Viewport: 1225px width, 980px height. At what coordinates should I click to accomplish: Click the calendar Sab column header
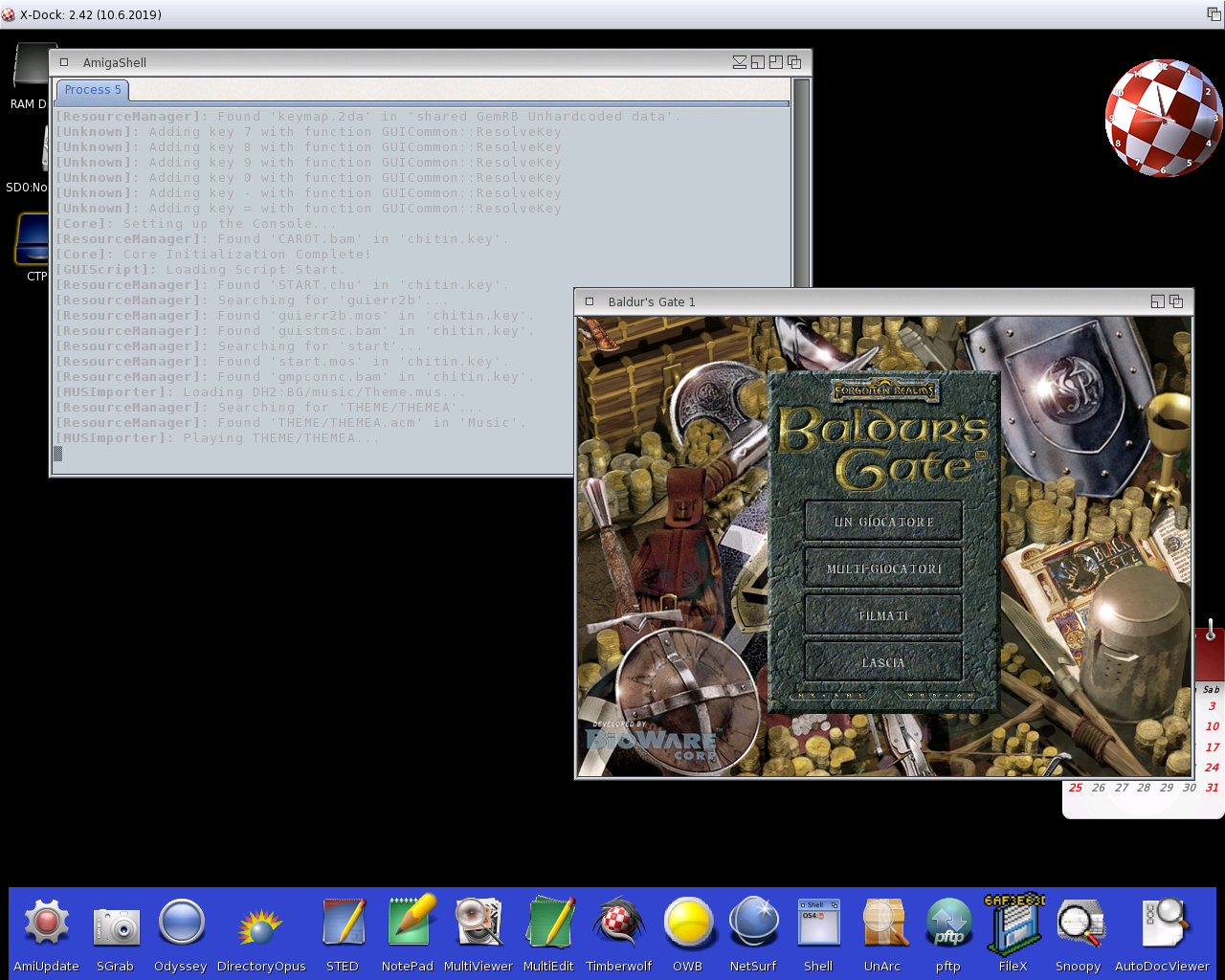(x=1211, y=689)
